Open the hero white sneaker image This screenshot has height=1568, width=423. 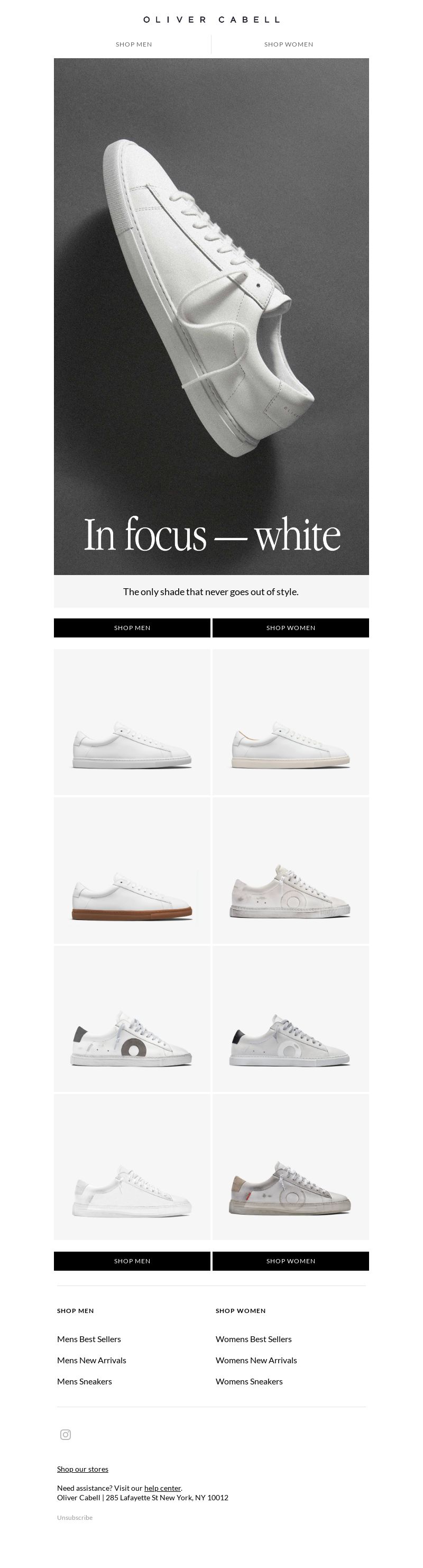(x=211, y=316)
